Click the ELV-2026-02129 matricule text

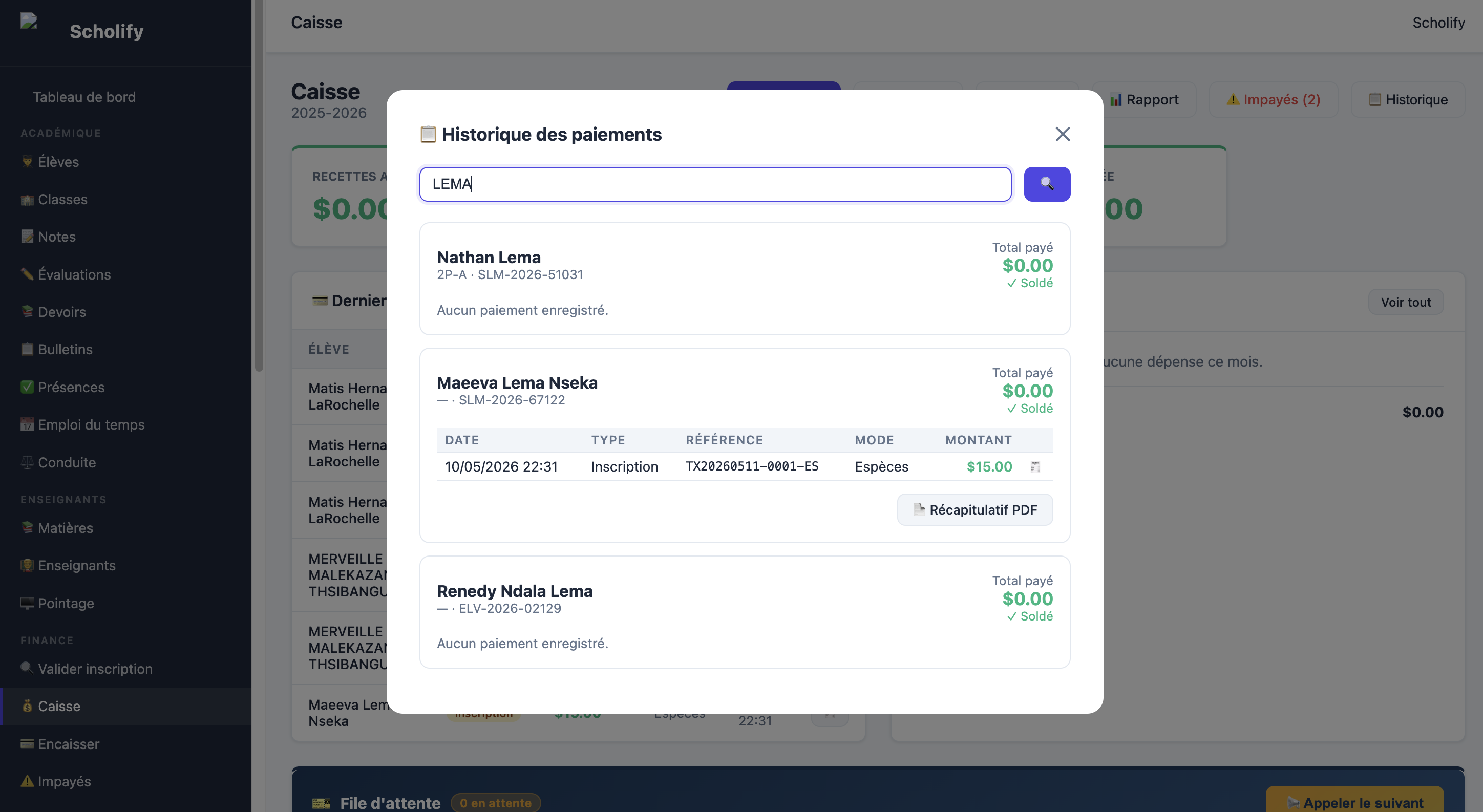click(510, 608)
